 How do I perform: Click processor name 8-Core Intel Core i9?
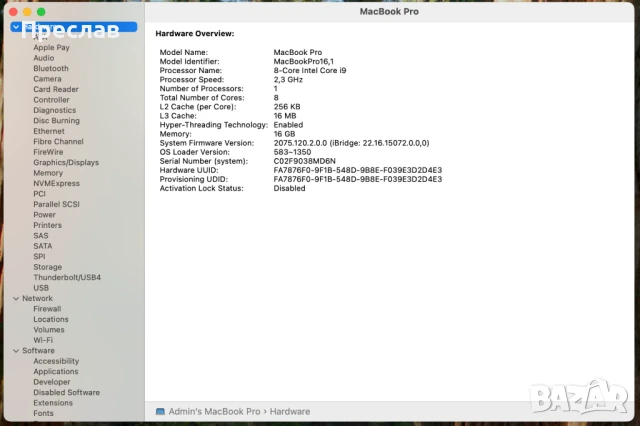310,71
